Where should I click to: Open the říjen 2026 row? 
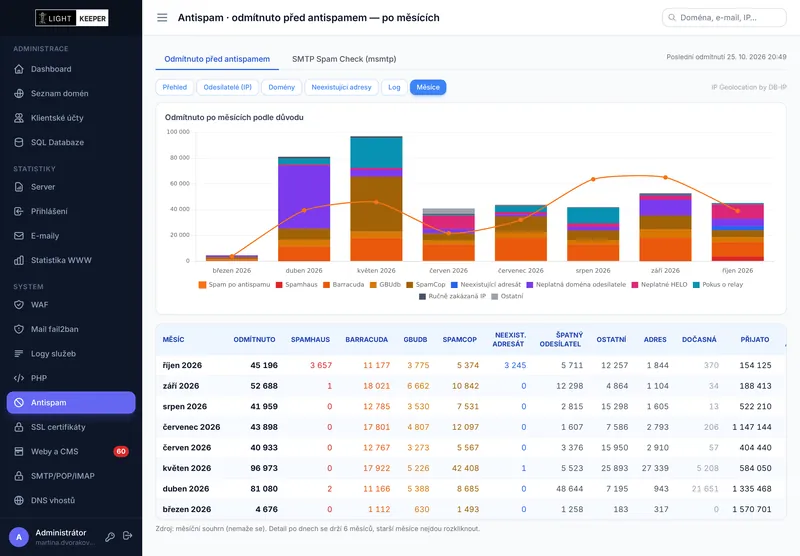point(470,365)
